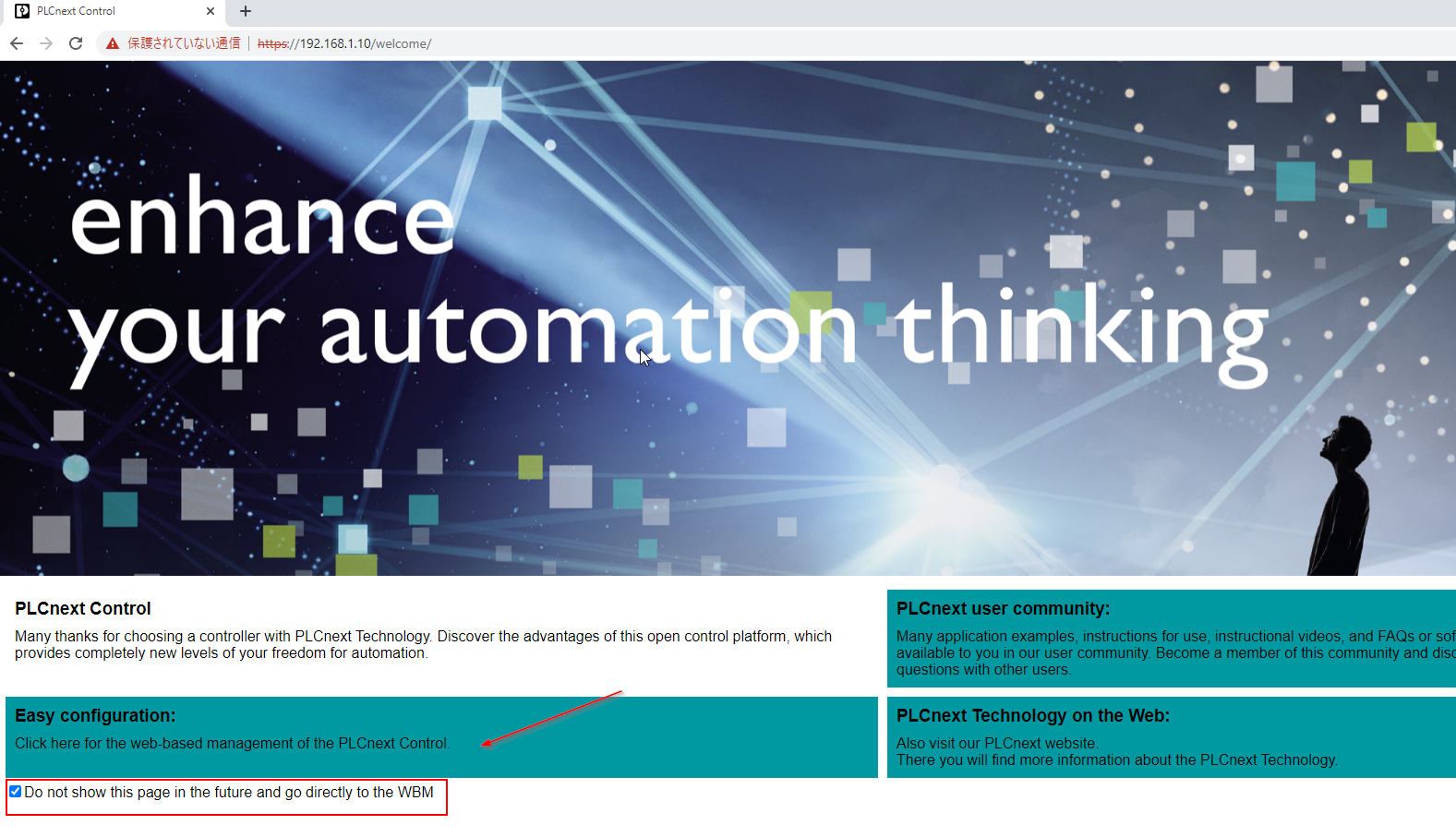Open the PLCnext user community panel
1456x837 pixels.
(x=1172, y=639)
